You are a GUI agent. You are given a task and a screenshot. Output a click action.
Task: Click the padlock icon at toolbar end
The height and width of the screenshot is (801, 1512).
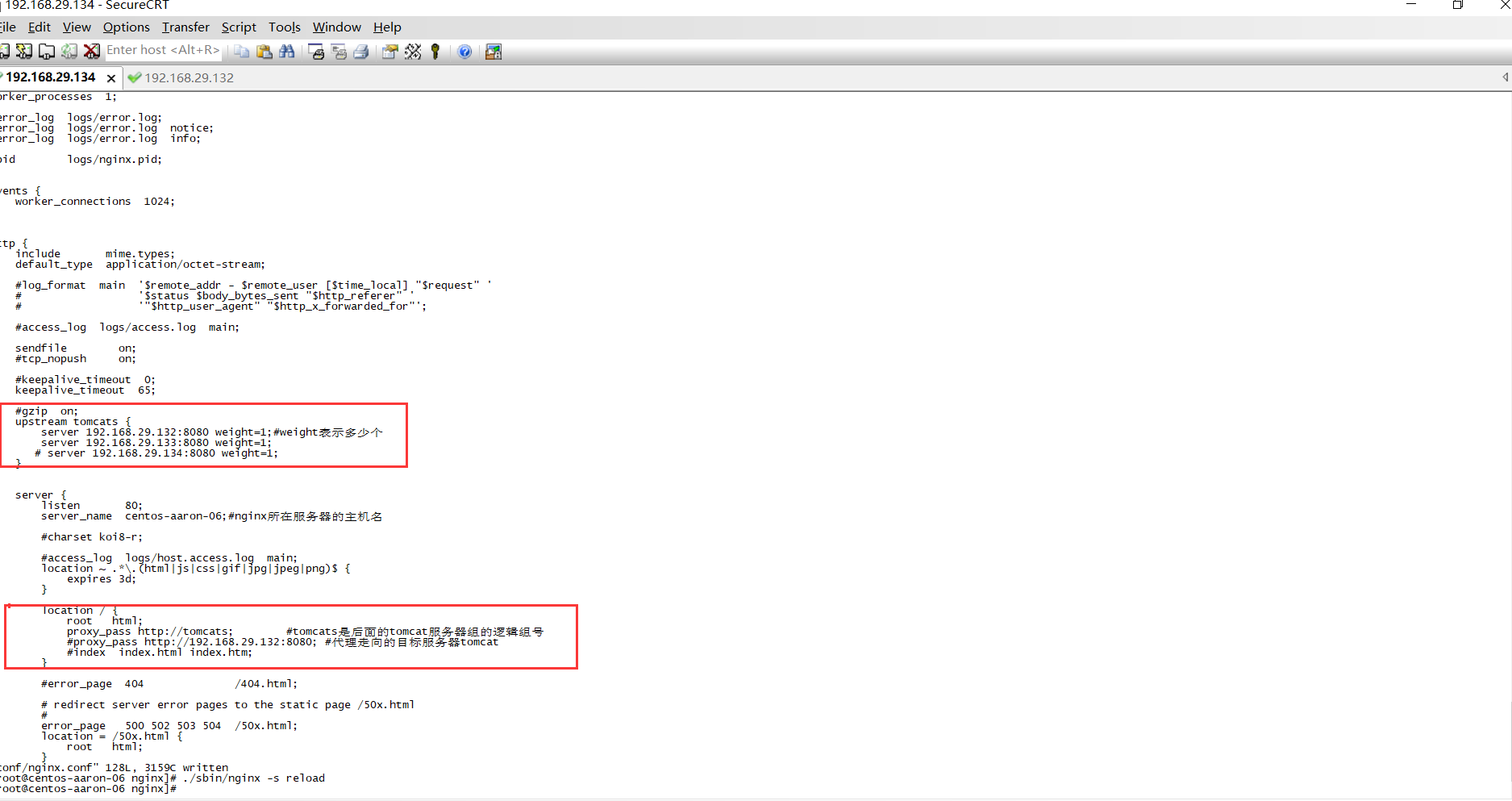(x=494, y=52)
